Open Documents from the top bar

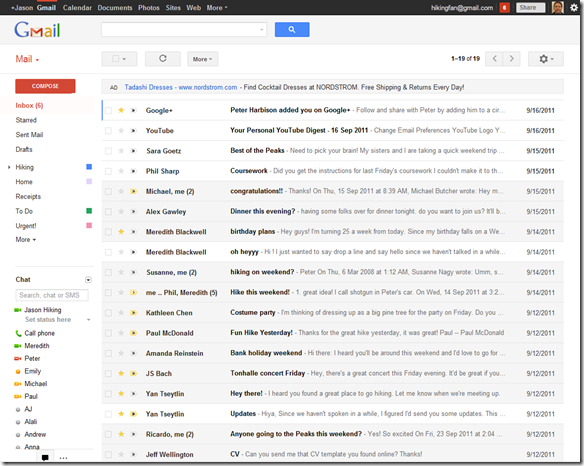click(x=115, y=7)
